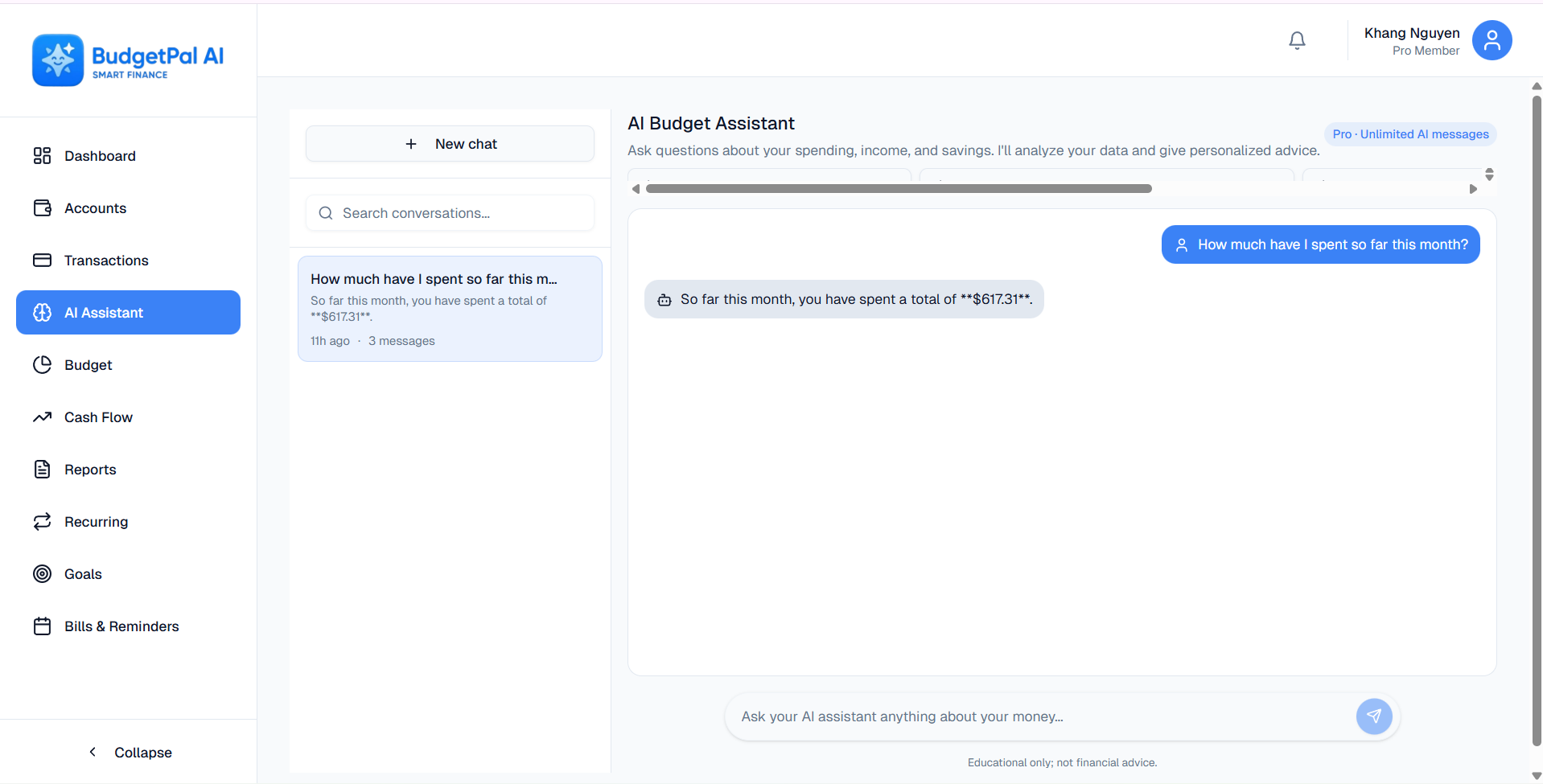Click the Search conversations field
Viewport: 1543px width, 784px height.
coord(450,212)
